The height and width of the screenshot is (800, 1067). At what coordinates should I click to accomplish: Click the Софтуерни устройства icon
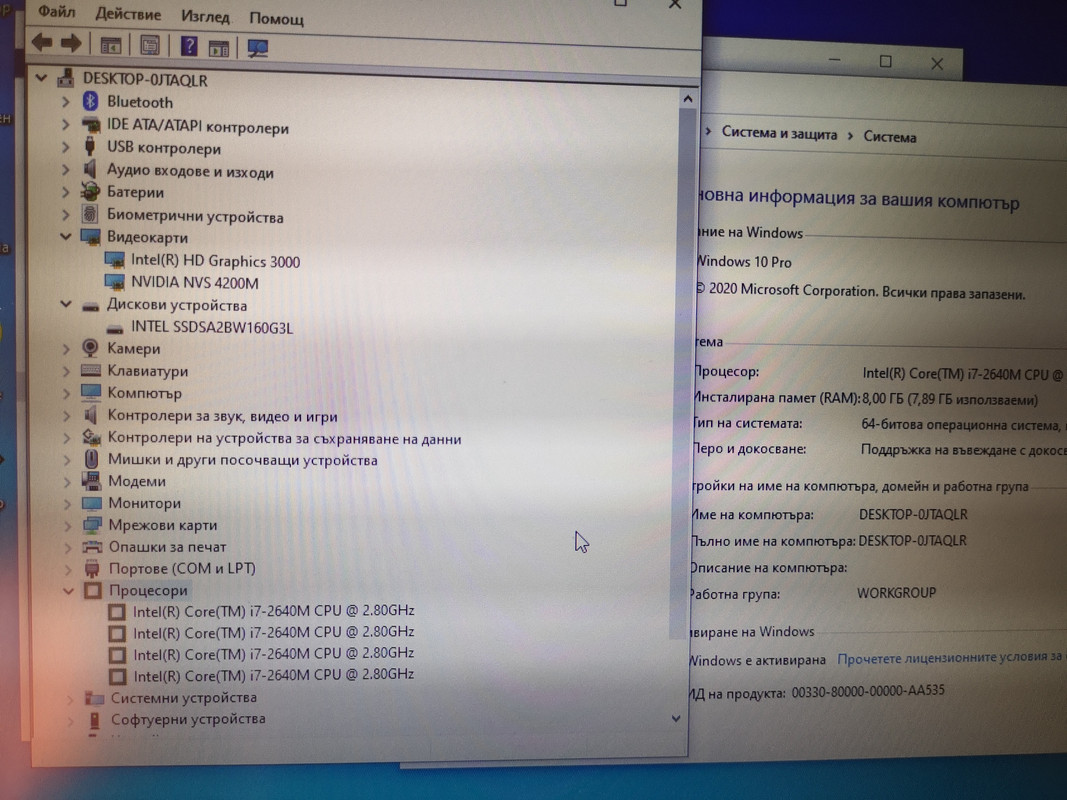point(95,720)
